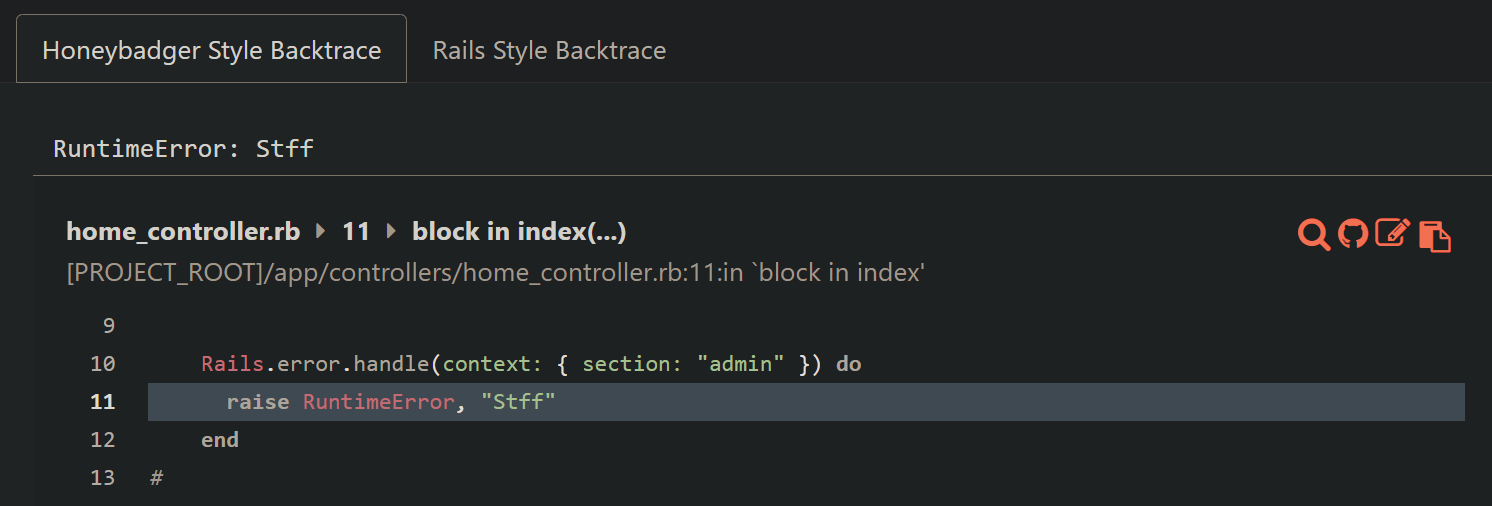Click line number 11 in frame header
1492x506 pixels.
(356, 232)
